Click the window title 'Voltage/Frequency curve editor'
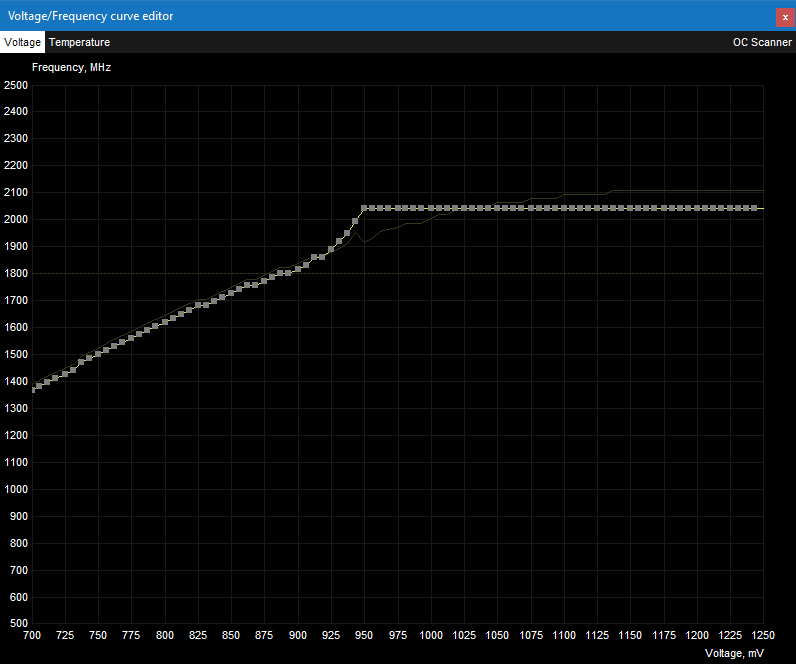 (90, 16)
